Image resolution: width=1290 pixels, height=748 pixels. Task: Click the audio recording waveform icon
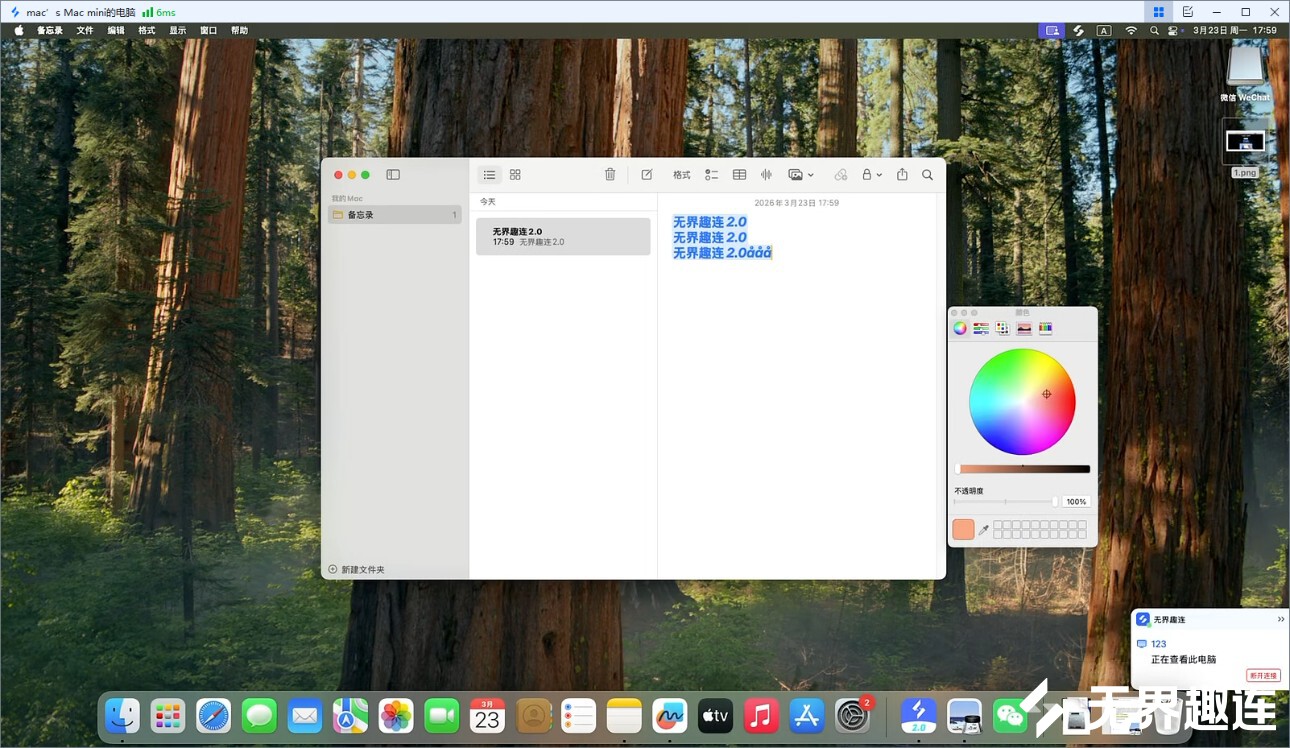pos(766,175)
